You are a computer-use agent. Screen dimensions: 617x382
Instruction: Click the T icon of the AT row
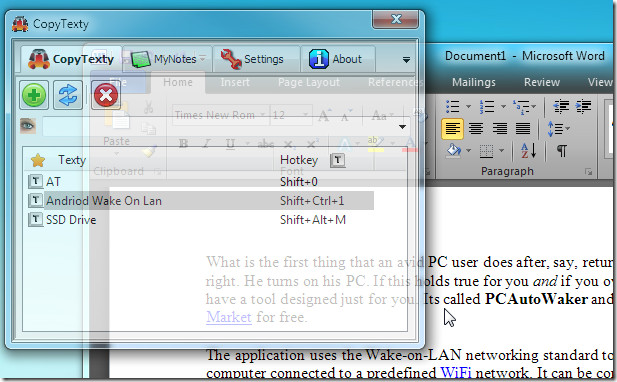click(35, 181)
